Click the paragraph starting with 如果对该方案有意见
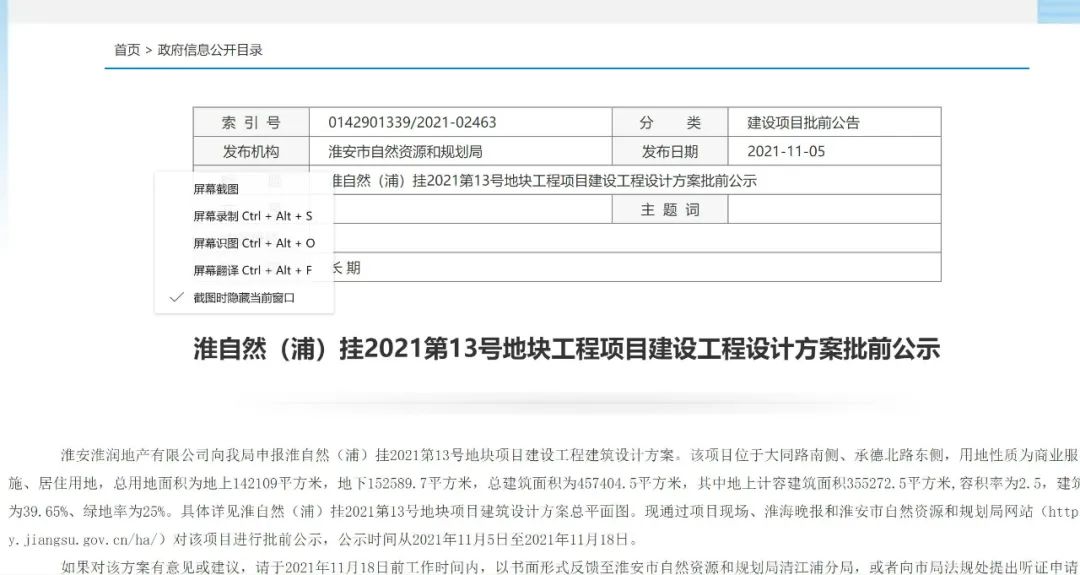This screenshot has height=575, width=1080. (570, 567)
